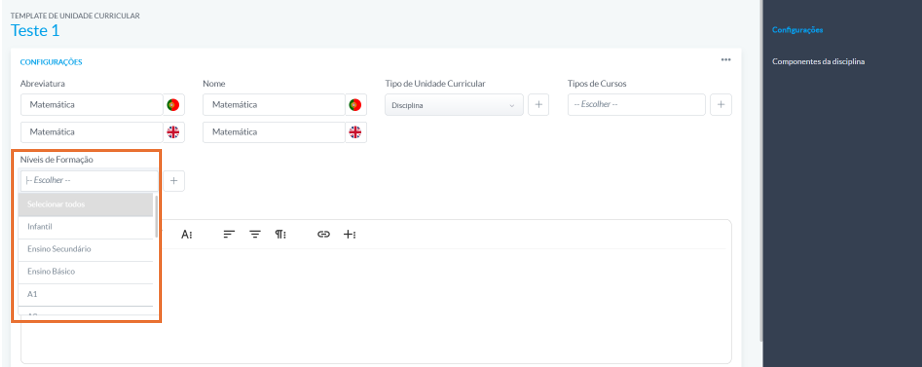The height and width of the screenshot is (367, 922).
Task: Open the paragraph format icon
Action: (280, 235)
